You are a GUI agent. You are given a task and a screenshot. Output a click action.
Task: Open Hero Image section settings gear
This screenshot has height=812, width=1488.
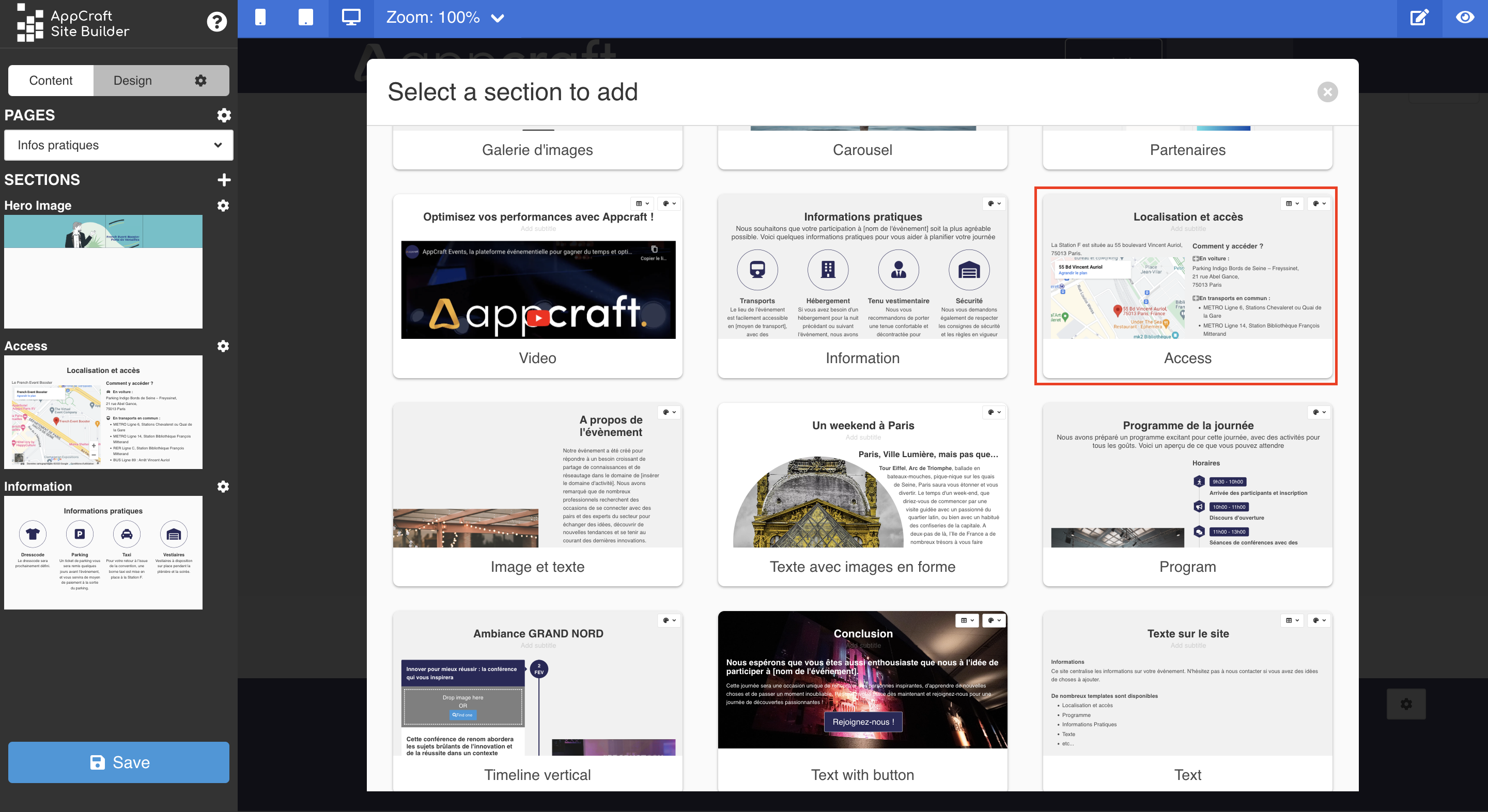tap(223, 206)
